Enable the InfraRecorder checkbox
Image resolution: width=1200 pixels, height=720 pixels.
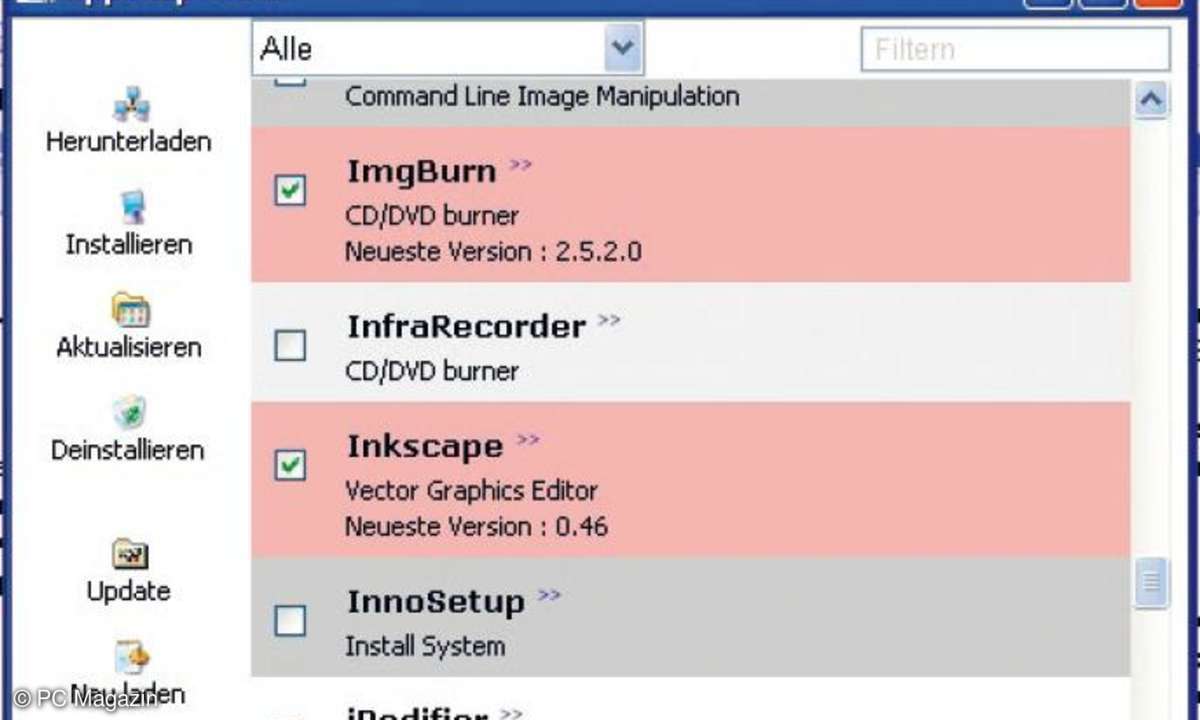(290, 346)
